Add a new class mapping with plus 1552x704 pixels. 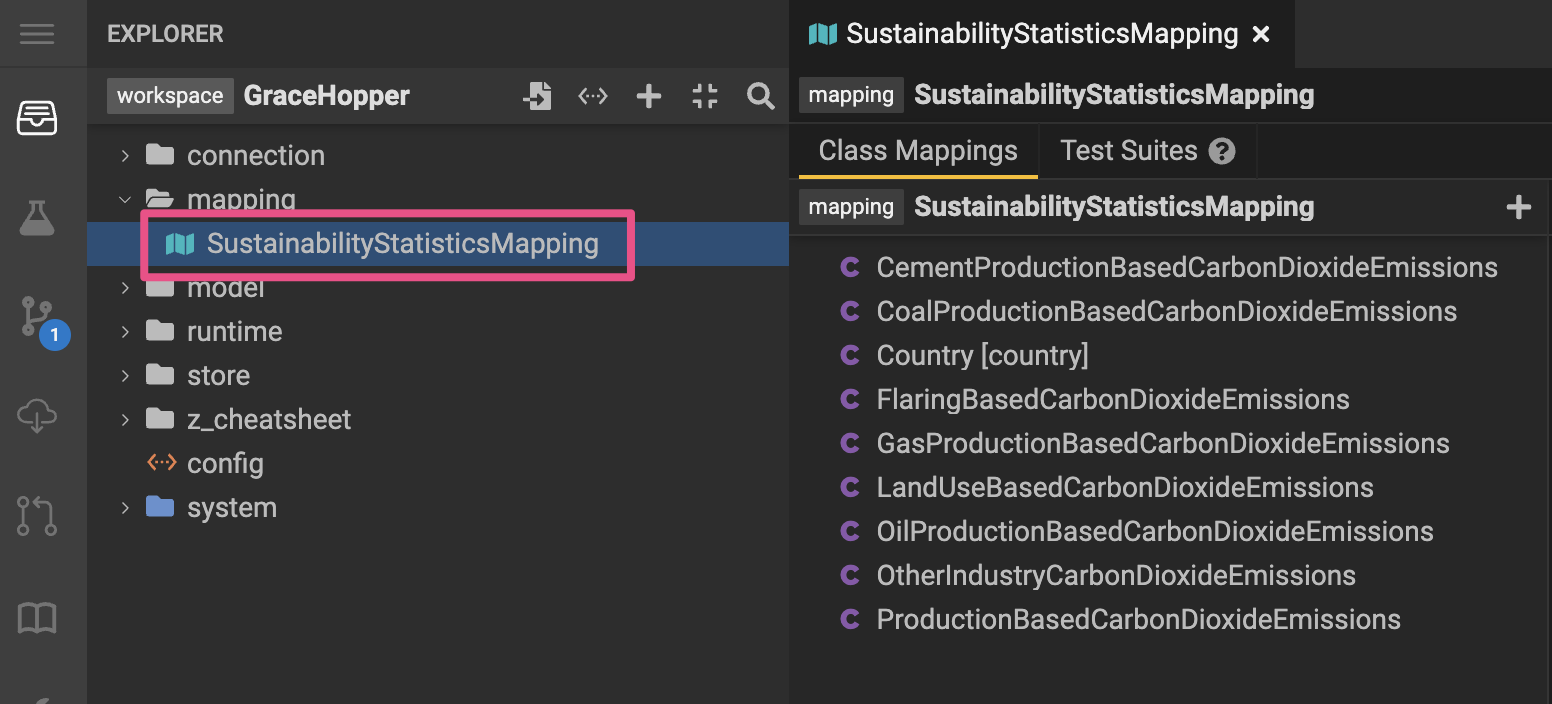point(1518,207)
